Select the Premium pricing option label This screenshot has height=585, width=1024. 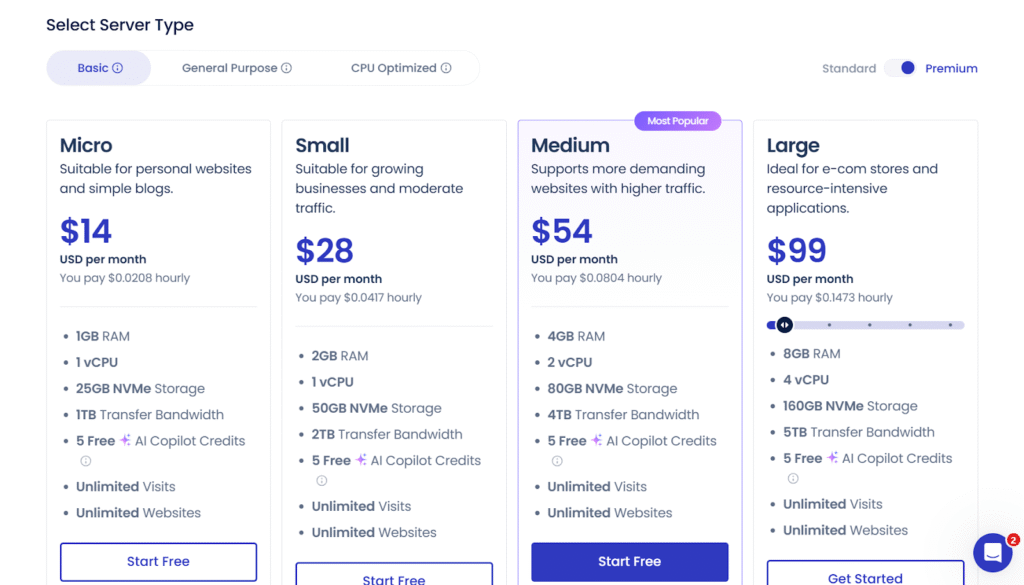pos(951,69)
